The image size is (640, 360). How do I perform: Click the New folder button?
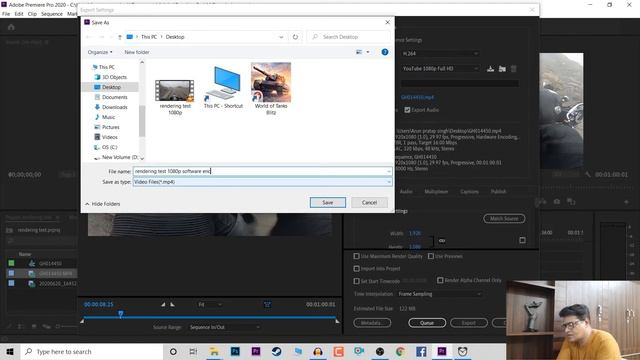click(137, 52)
